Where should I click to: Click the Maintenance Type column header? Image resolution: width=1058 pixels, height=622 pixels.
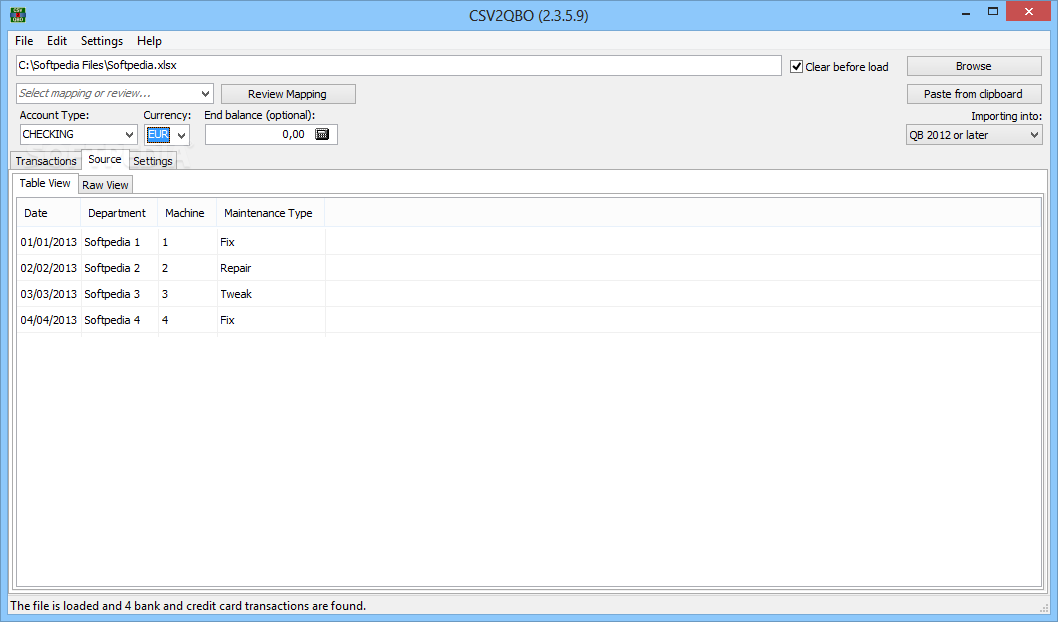(270, 213)
